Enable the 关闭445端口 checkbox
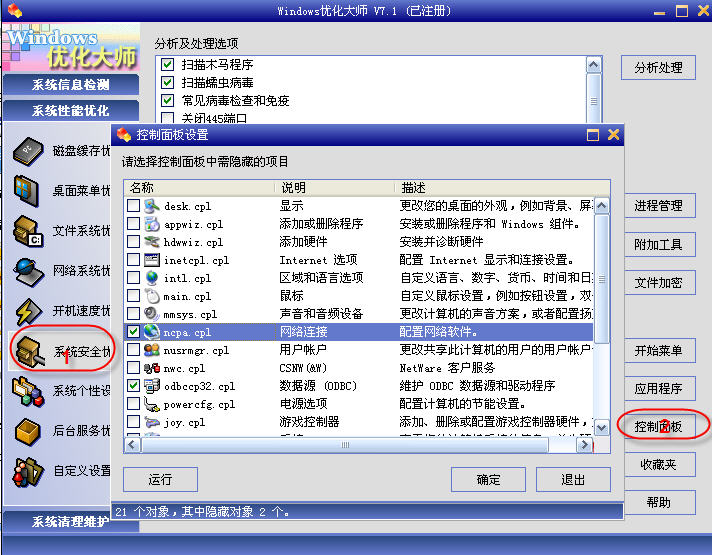Viewport: 712px width, 555px height. (168, 118)
